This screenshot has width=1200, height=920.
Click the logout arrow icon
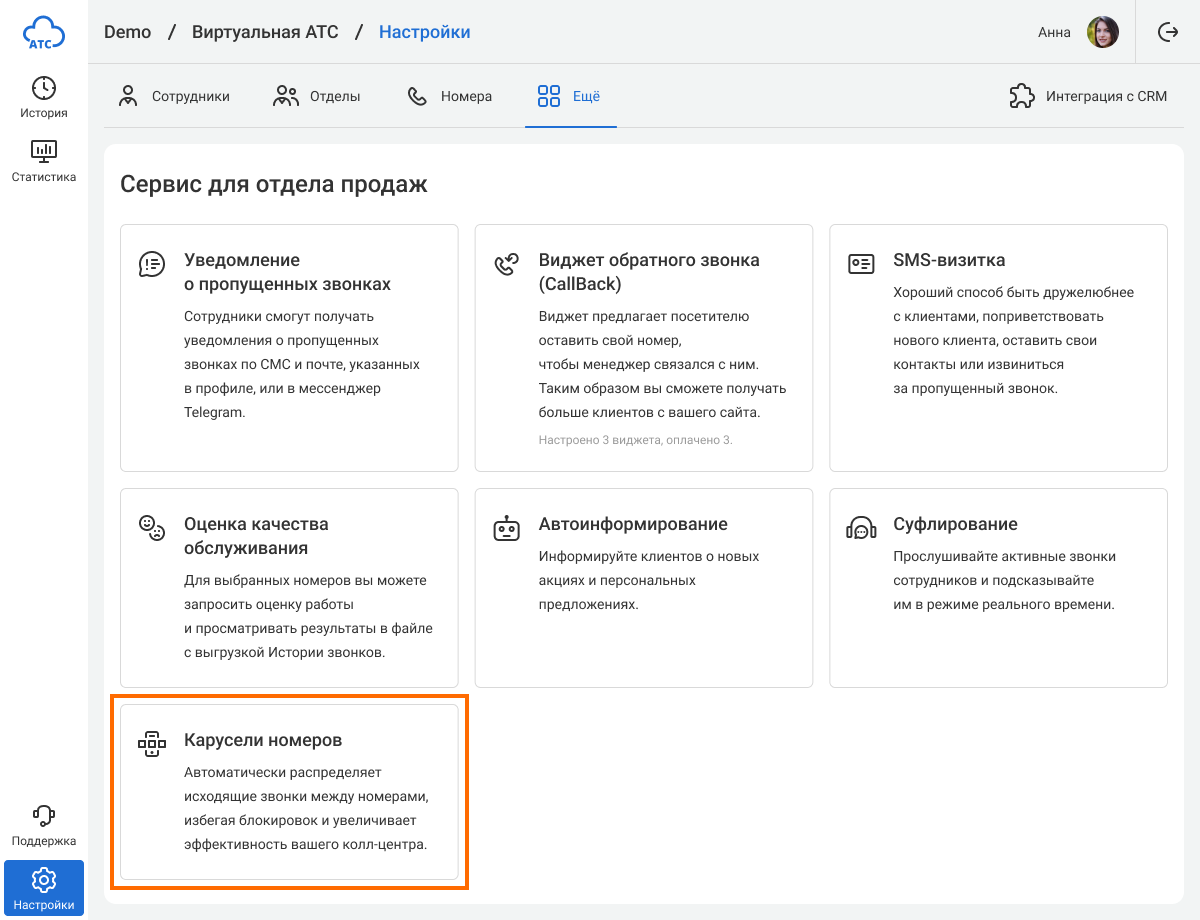(x=1168, y=32)
